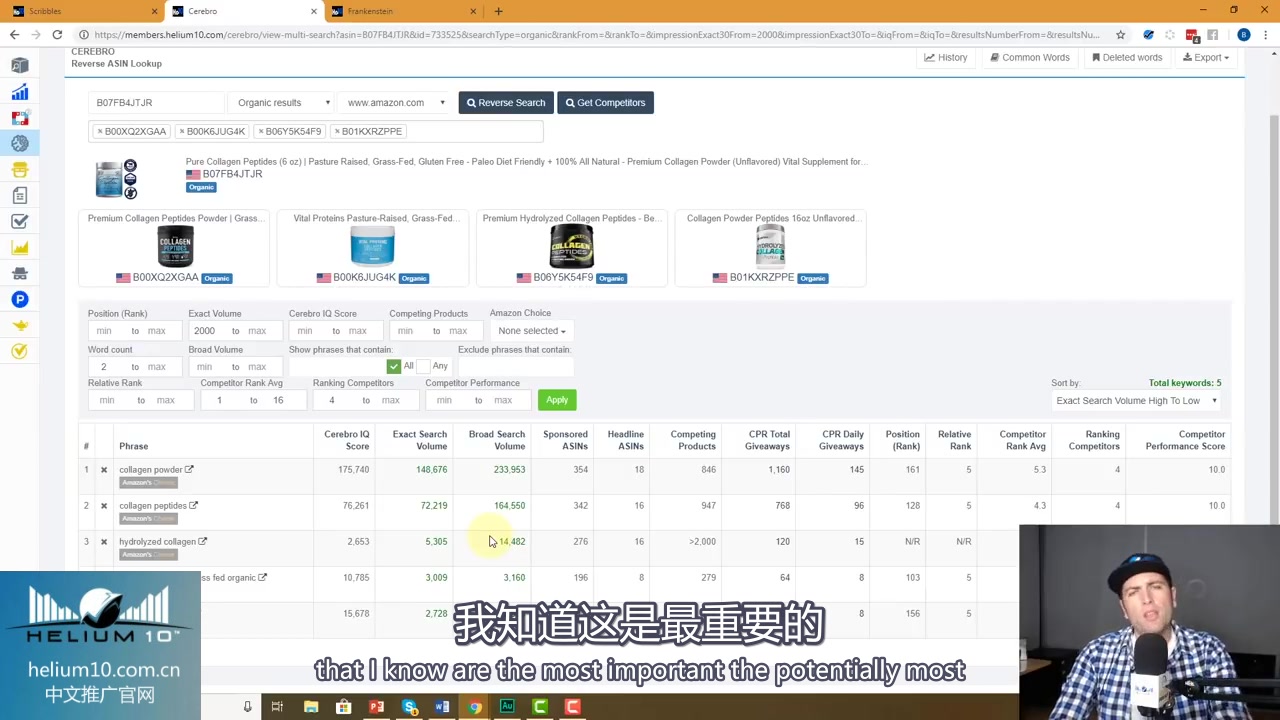Click the 'Show phrases that contain' text field

(336, 367)
